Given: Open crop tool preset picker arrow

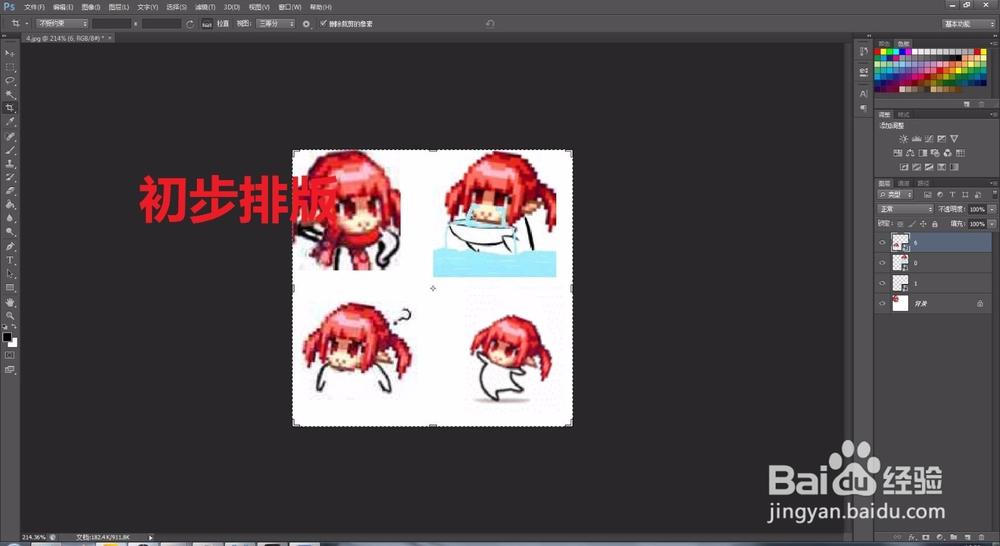Looking at the screenshot, I should [x=26, y=24].
